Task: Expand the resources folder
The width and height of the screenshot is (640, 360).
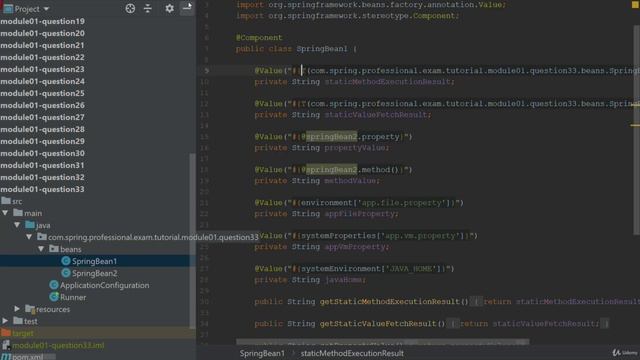Action: tap(17, 309)
